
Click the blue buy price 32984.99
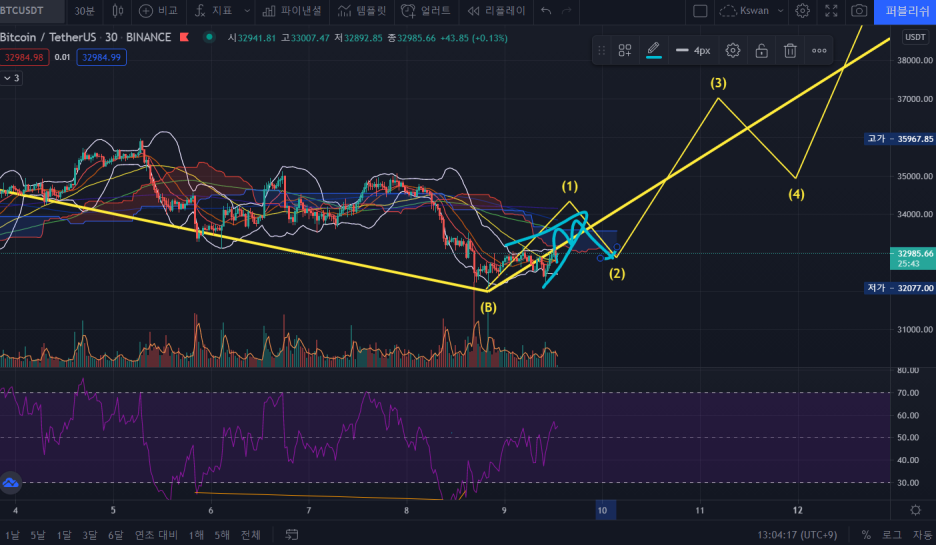tap(101, 57)
